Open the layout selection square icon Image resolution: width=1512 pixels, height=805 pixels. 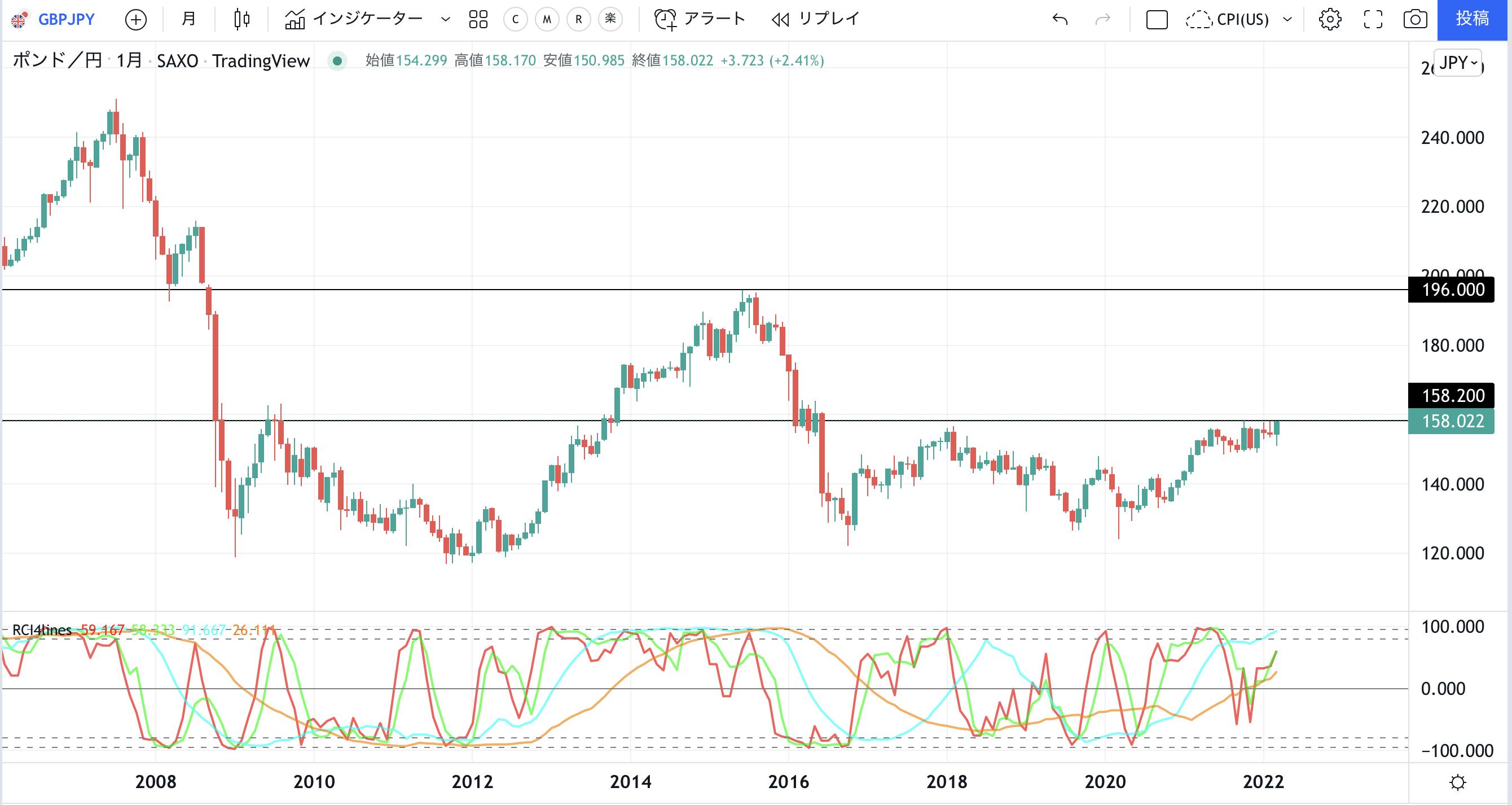1157,20
